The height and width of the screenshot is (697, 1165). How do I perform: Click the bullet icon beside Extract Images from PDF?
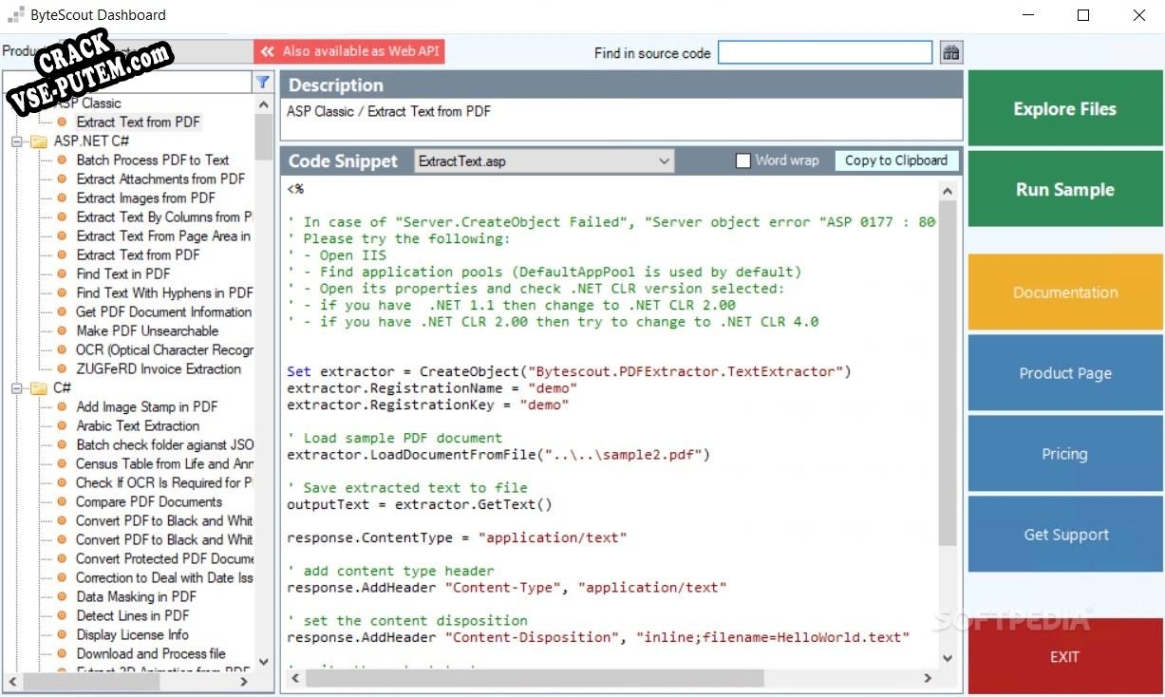point(62,198)
